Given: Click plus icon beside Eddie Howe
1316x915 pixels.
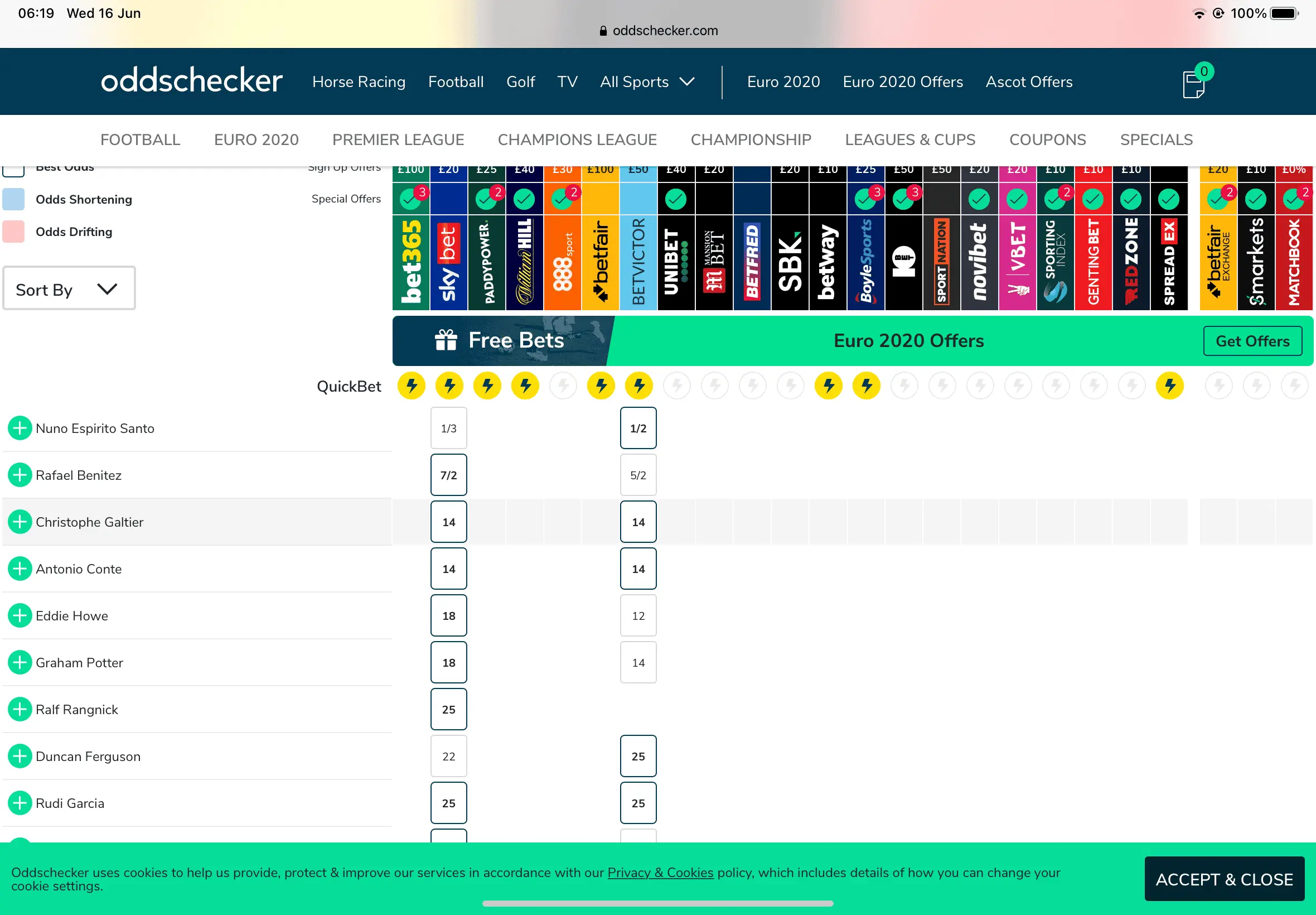Looking at the screenshot, I should (20, 616).
